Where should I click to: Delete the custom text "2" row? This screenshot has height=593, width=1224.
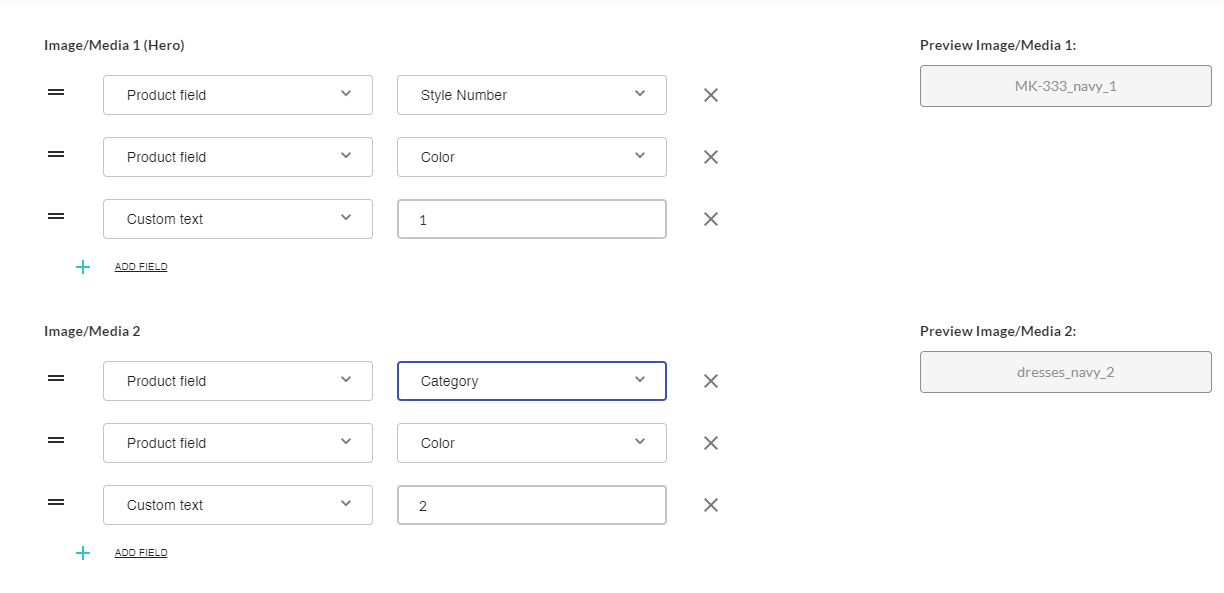pos(711,505)
